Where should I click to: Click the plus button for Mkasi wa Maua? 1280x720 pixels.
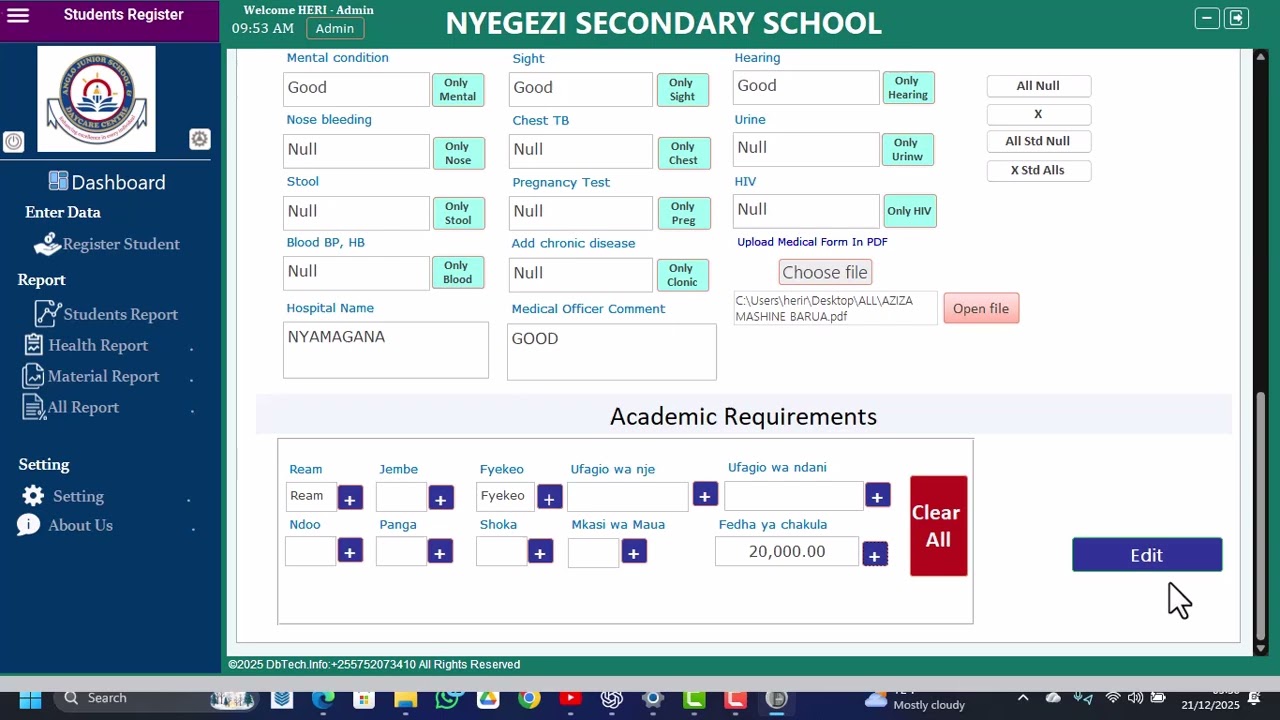click(634, 552)
